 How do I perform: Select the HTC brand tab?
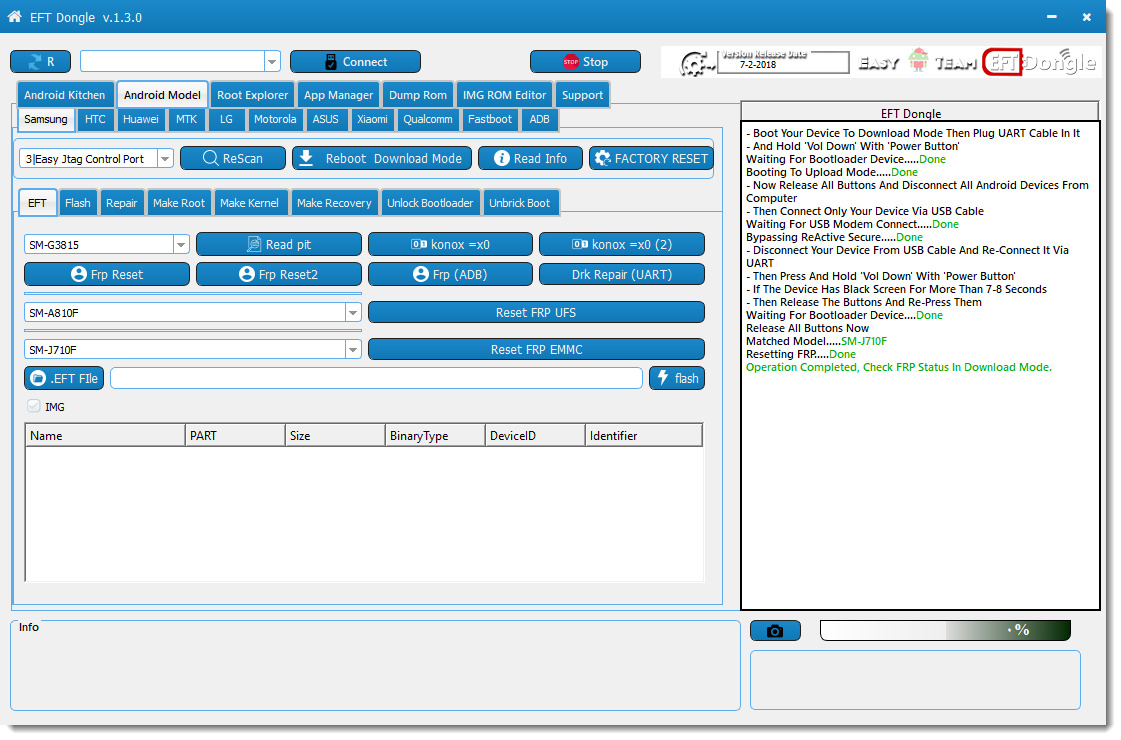tap(95, 119)
